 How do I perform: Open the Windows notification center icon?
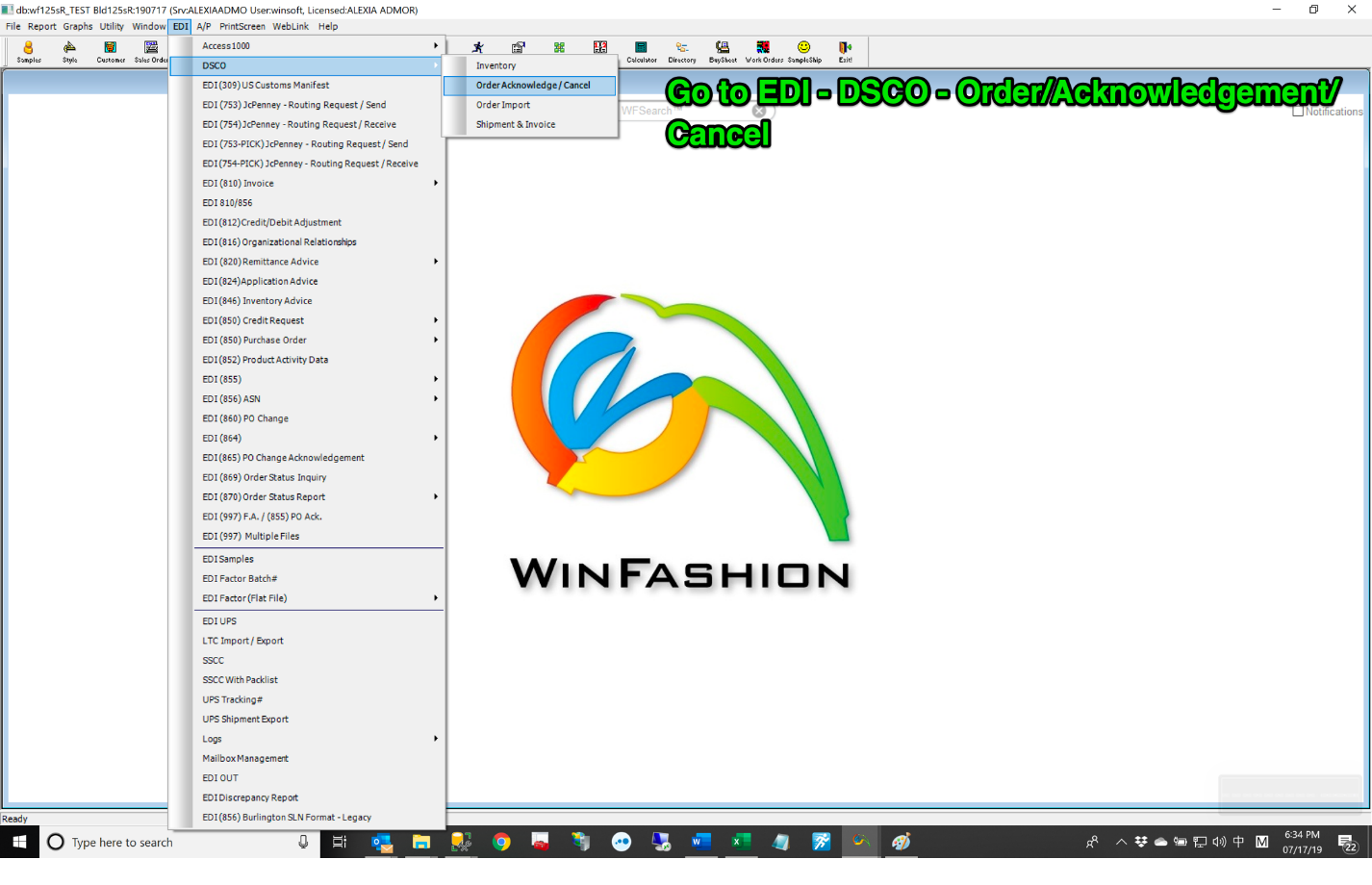pos(1348,843)
